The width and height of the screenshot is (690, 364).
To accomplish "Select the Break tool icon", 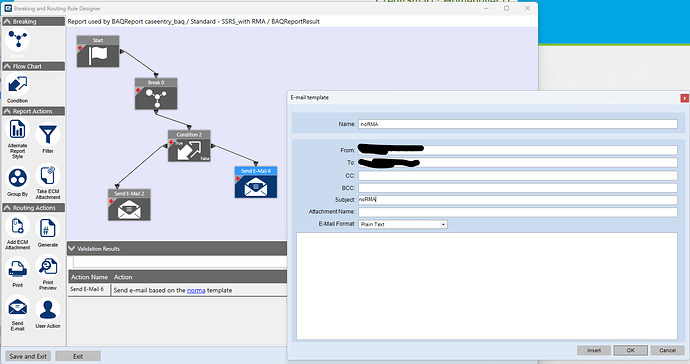I will (18, 40).
